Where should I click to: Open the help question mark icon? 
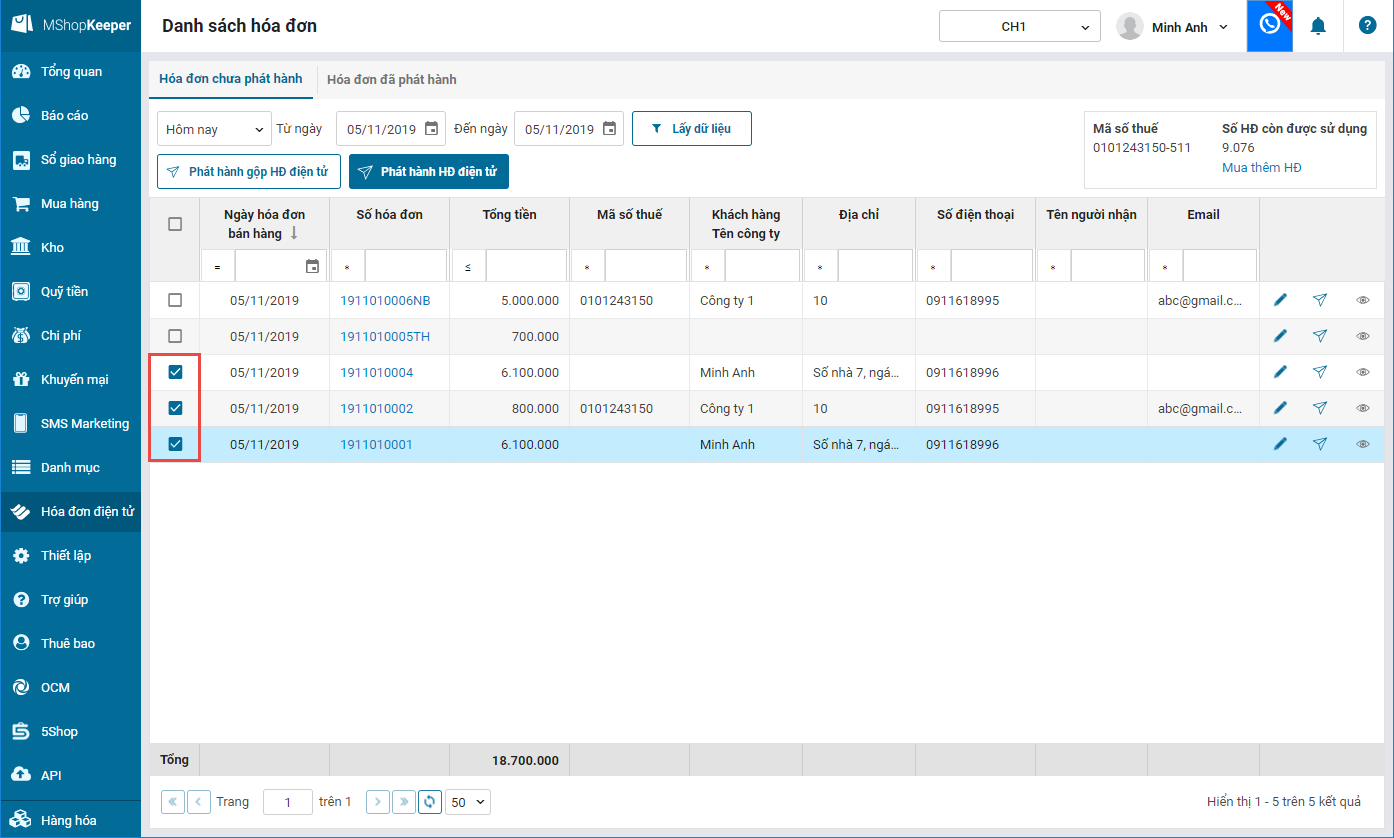[x=1367, y=26]
